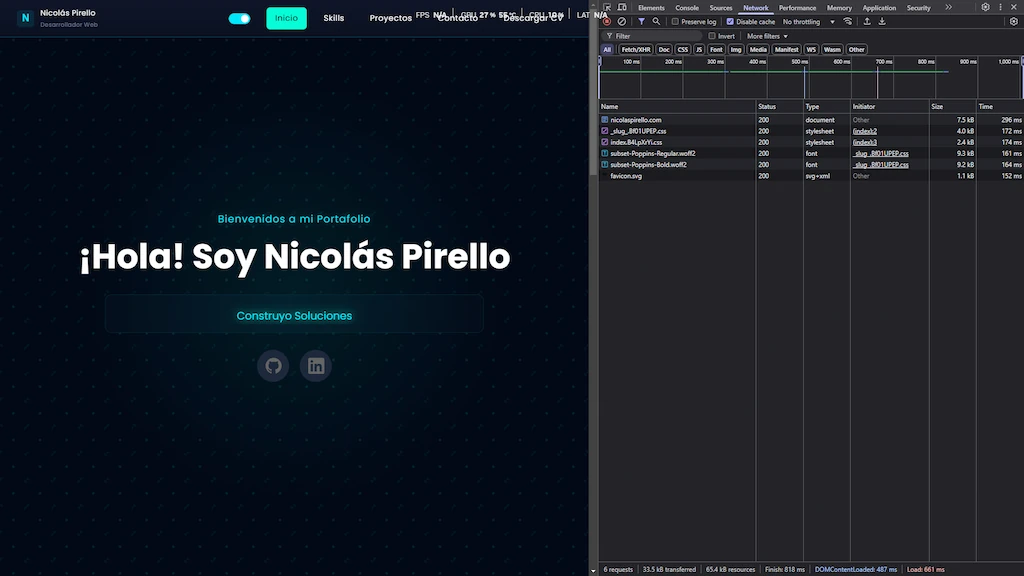Enable the Preserve log checkbox

tap(676, 21)
